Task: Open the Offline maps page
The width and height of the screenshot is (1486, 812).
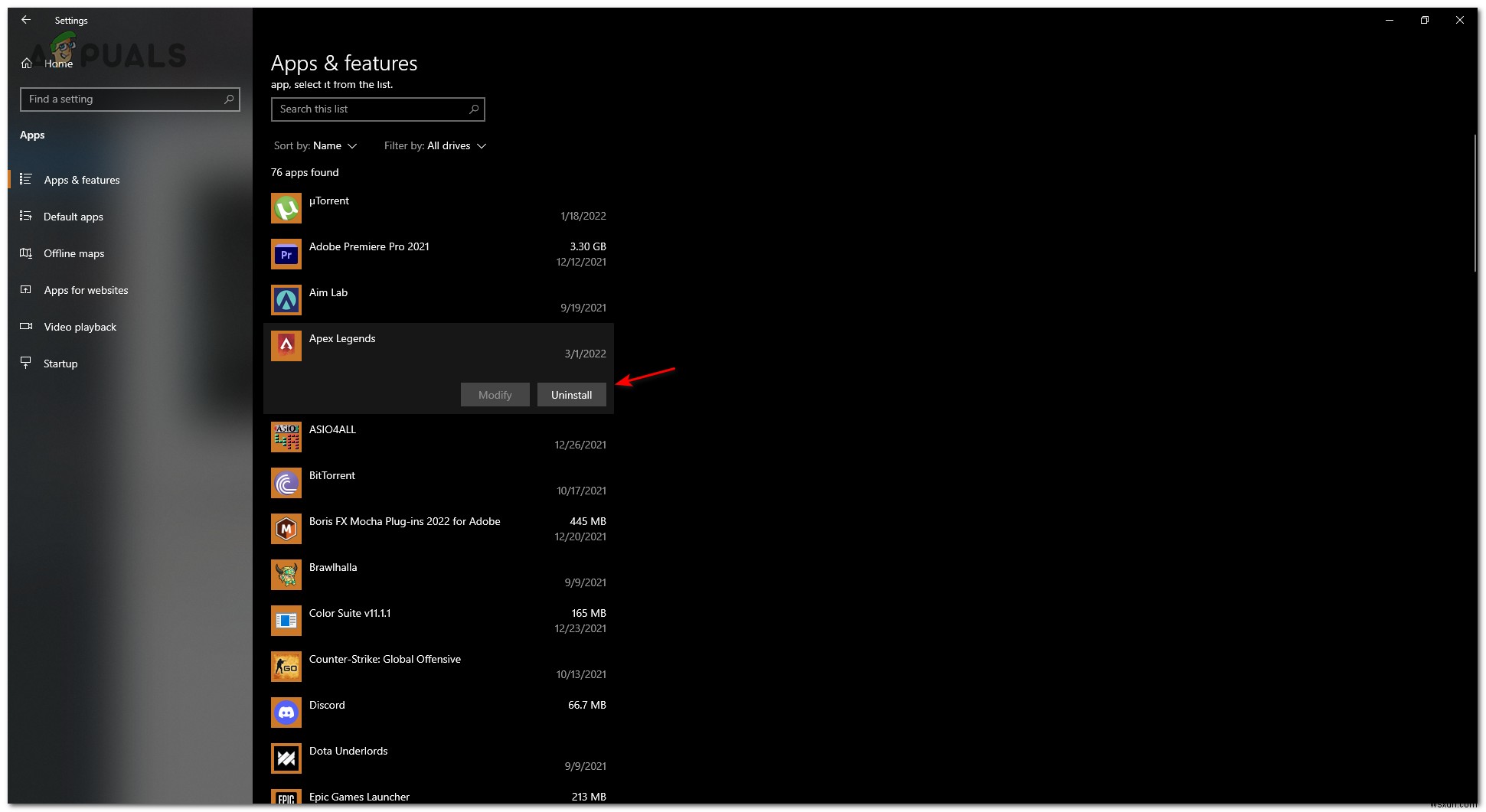Action: [x=130, y=253]
